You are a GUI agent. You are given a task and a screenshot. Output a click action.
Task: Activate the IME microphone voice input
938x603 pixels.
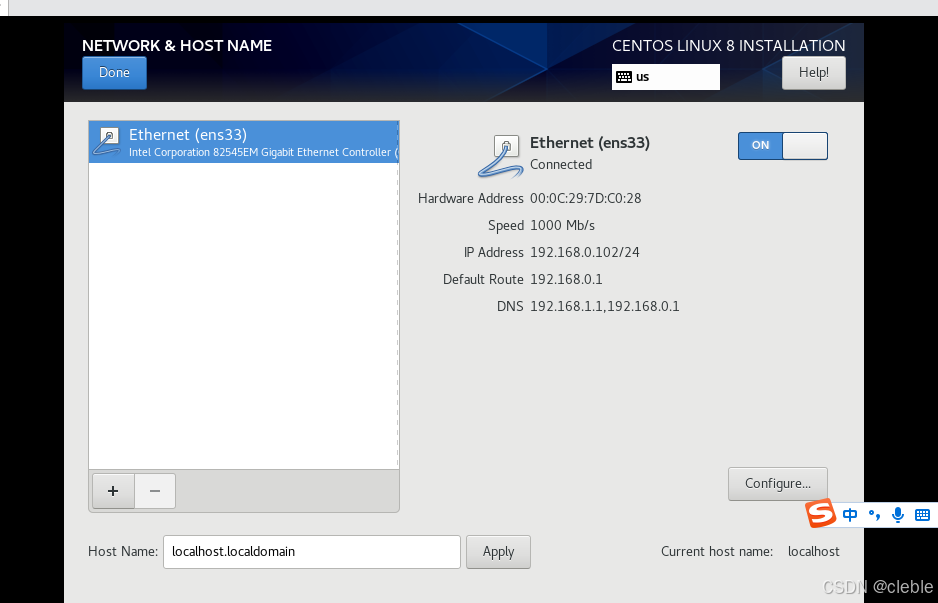pyautogui.click(x=897, y=514)
